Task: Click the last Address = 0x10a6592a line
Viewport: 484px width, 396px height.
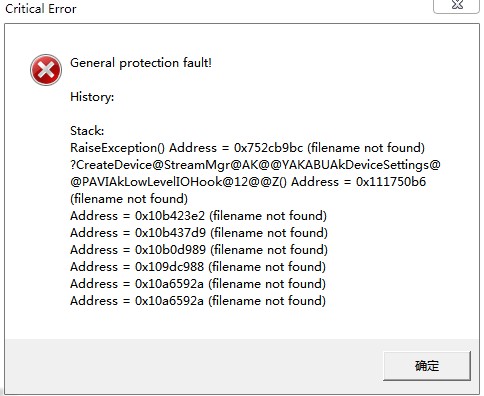Action: pos(198,301)
